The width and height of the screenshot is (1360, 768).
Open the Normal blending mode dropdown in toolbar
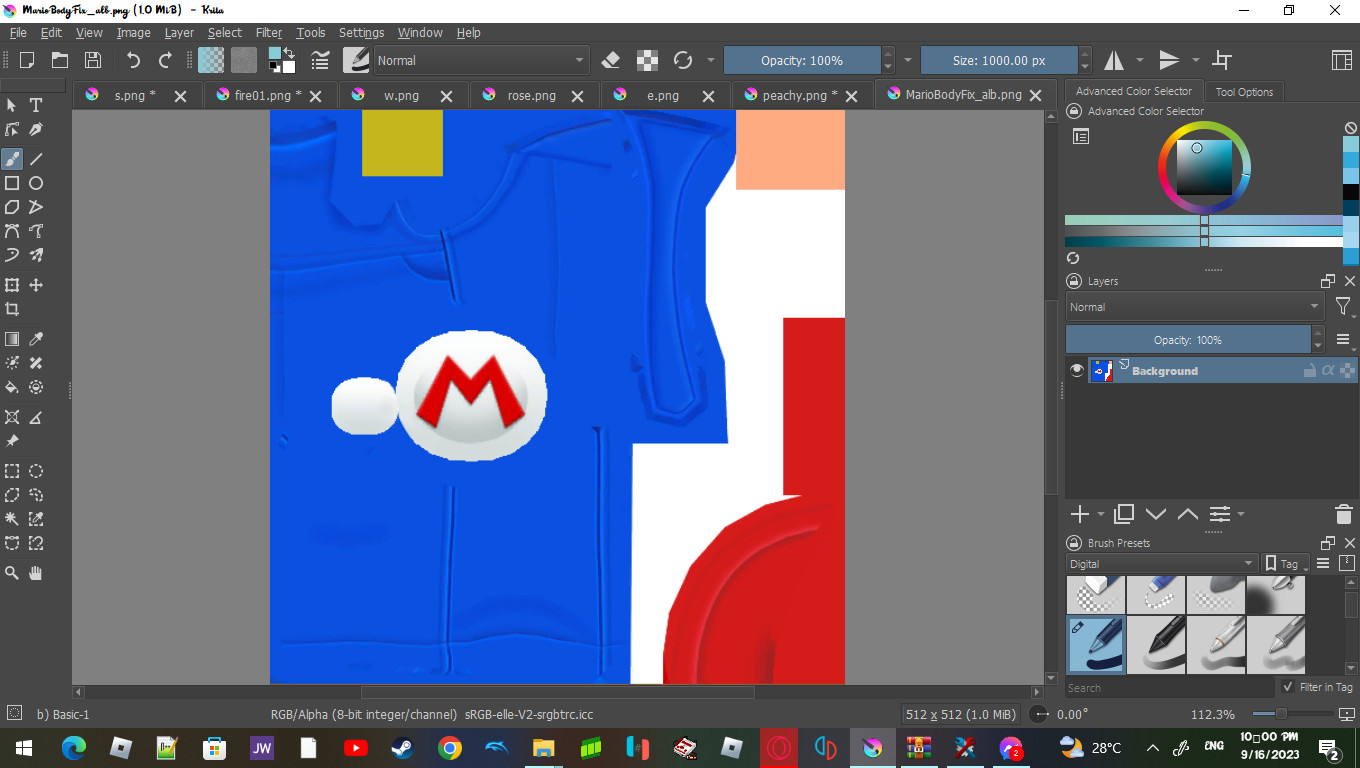(480, 60)
